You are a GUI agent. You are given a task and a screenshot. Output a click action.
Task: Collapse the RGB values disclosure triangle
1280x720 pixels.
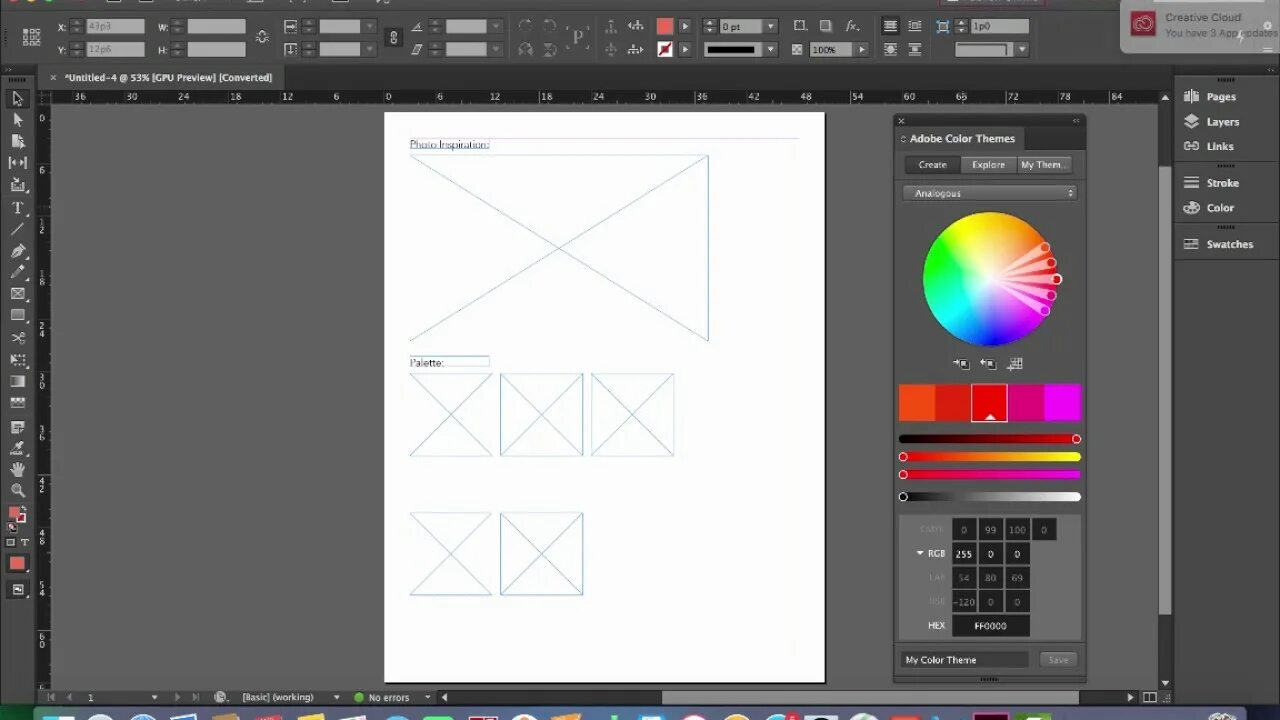[920, 553]
